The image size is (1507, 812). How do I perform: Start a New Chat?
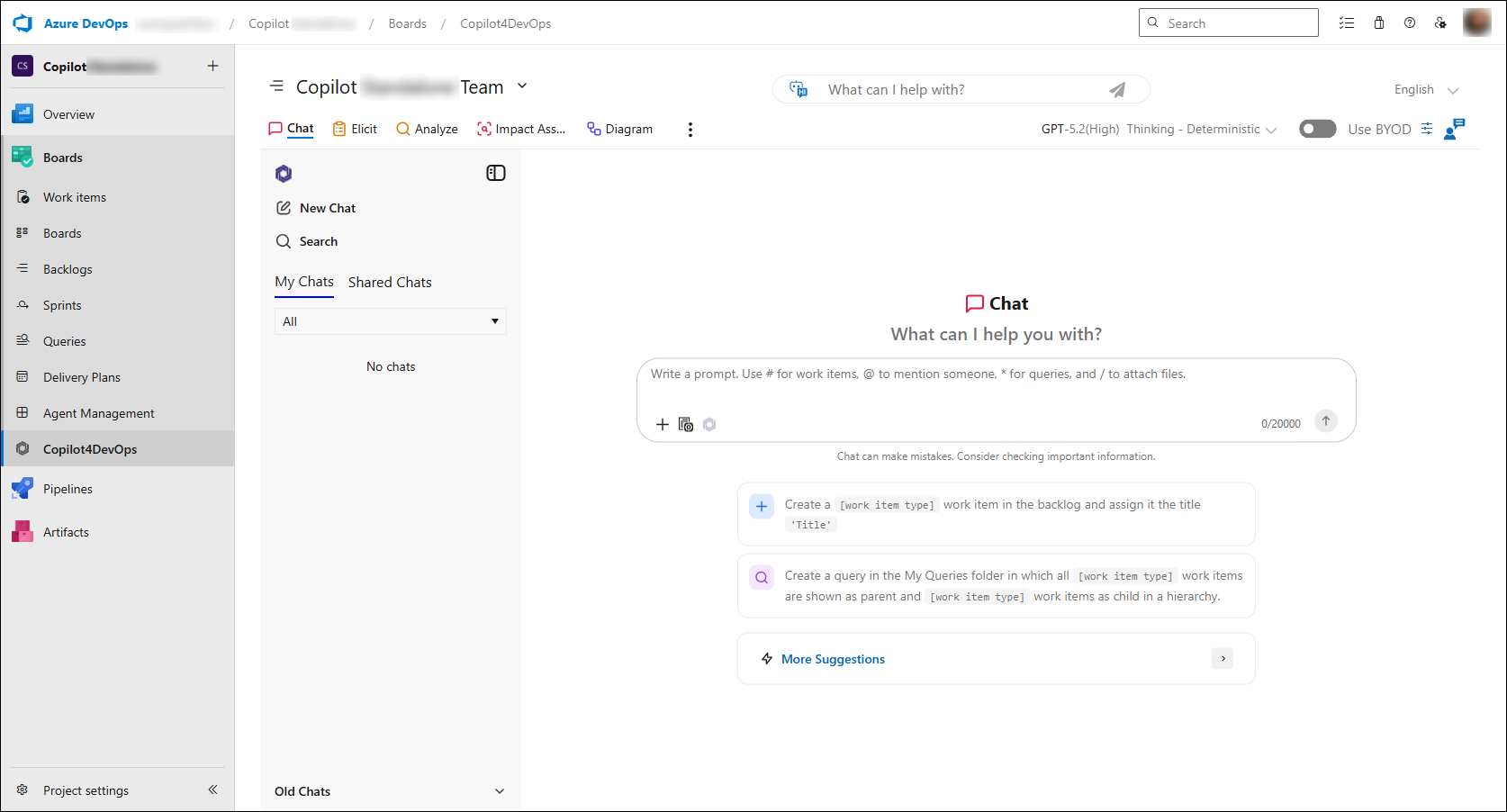tap(316, 208)
